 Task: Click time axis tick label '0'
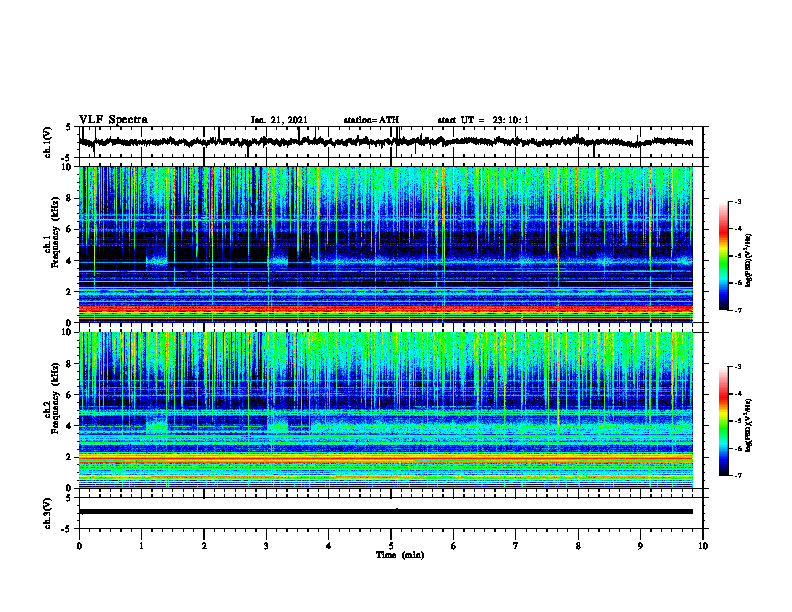[x=79, y=546]
